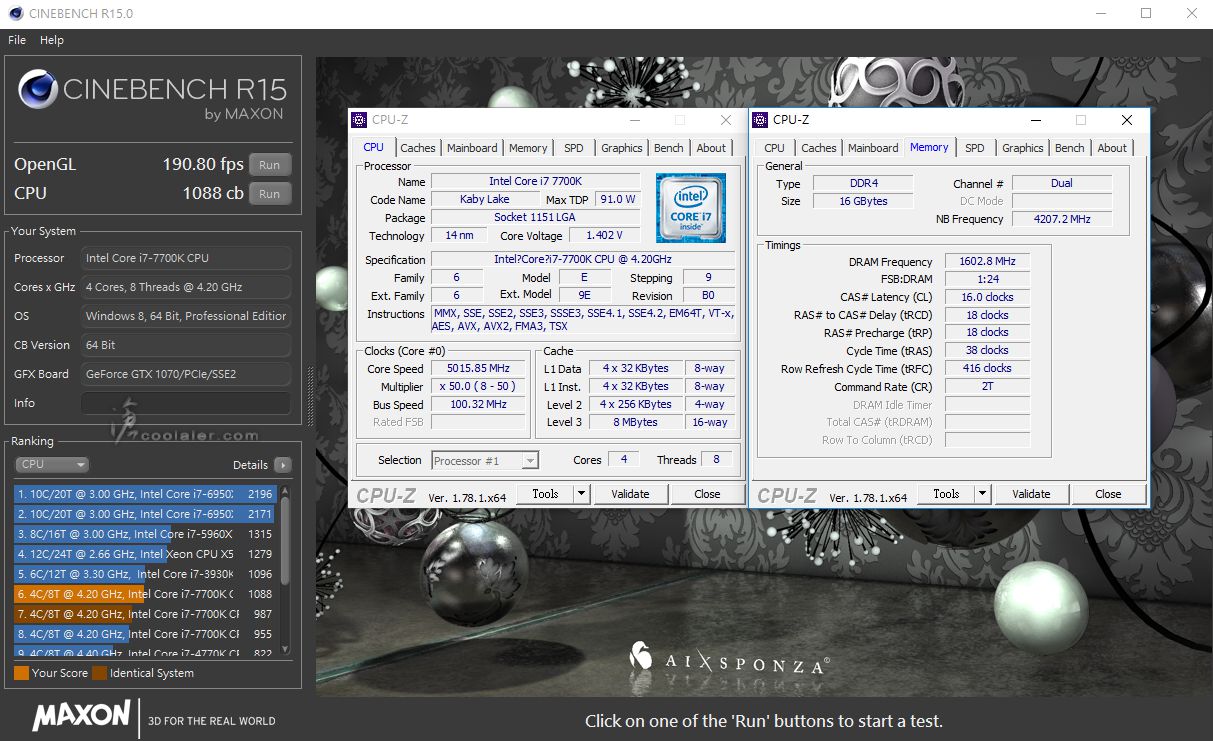Click the Identical System brown color swatch

99,673
